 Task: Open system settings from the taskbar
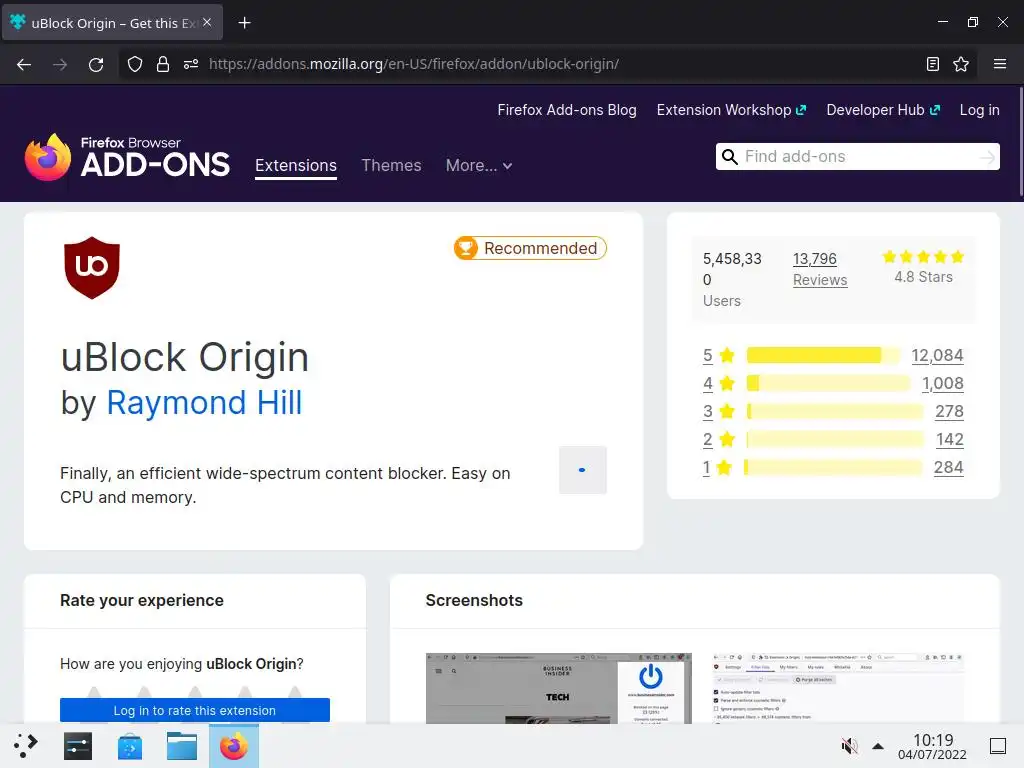click(x=78, y=746)
